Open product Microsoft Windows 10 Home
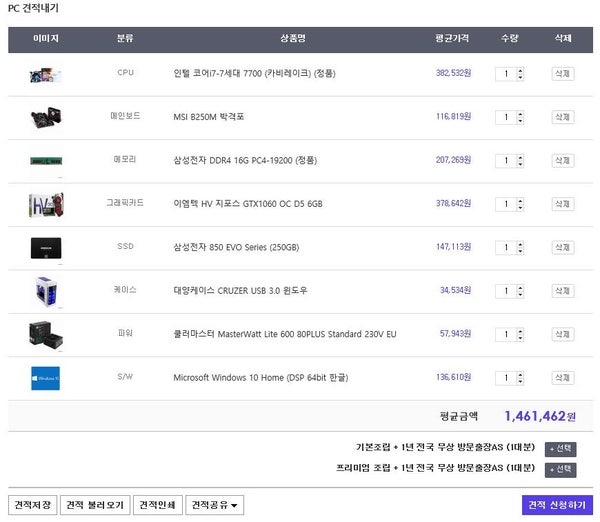Viewport: 600px width, 522px height. click(x=261, y=378)
